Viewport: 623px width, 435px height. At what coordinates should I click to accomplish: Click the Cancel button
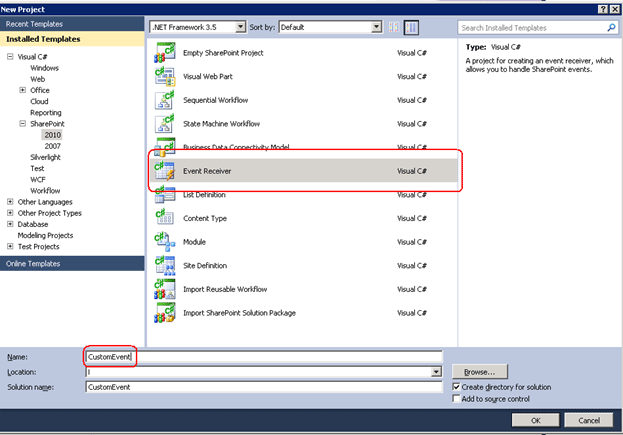click(x=588, y=420)
